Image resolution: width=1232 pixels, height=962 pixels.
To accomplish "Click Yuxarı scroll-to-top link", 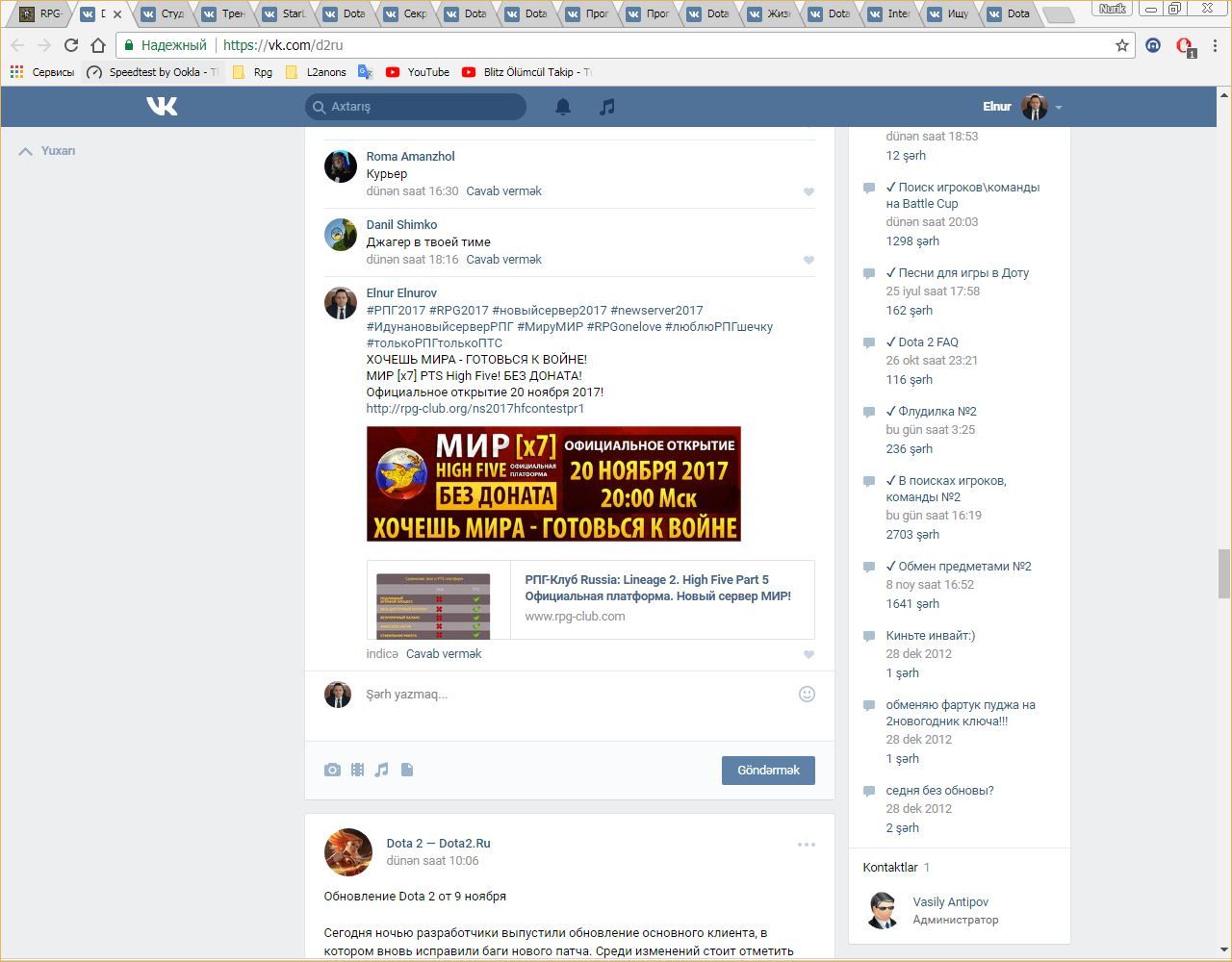I will pos(47,151).
